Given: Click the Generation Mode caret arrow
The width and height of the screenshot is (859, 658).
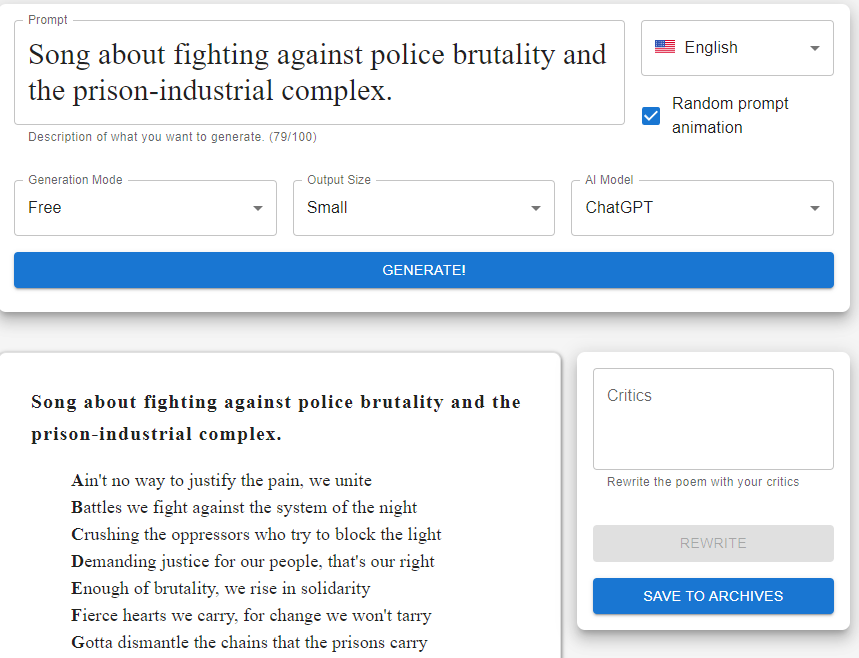Looking at the screenshot, I should (258, 208).
